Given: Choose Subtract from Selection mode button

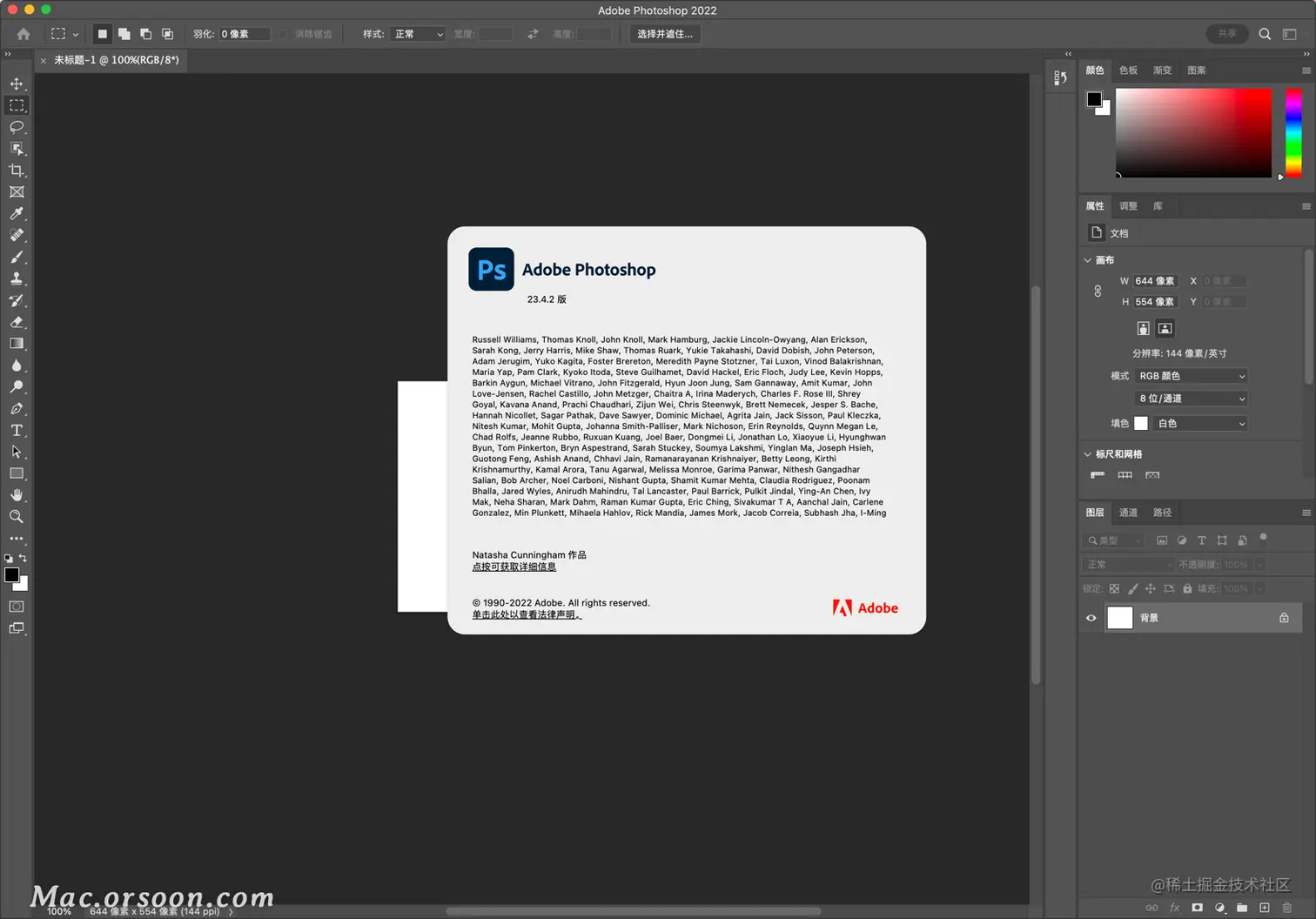Looking at the screenshot, I should coord(146,34).
